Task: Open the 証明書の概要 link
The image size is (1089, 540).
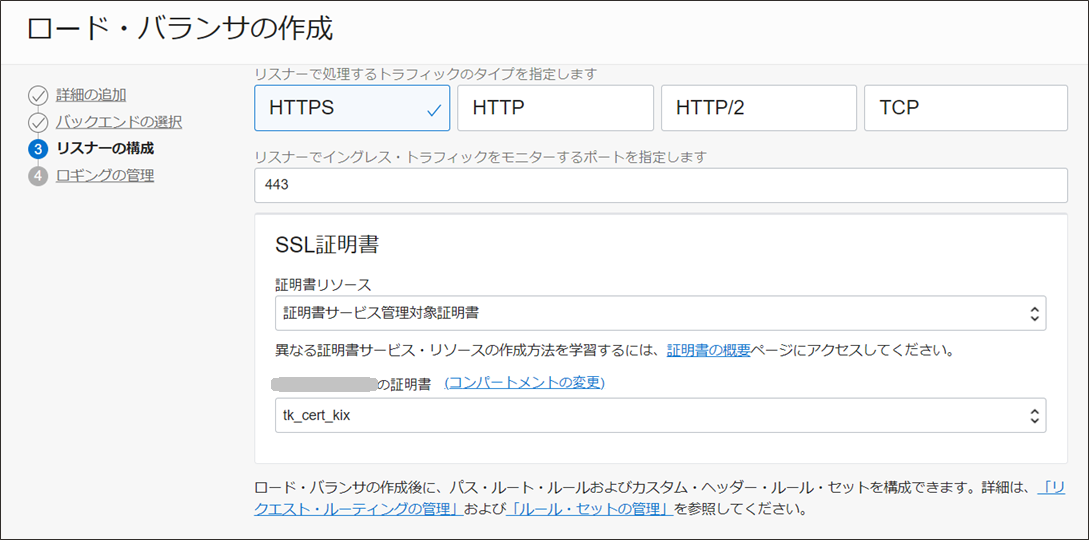Action: click(x=708, y=350)
